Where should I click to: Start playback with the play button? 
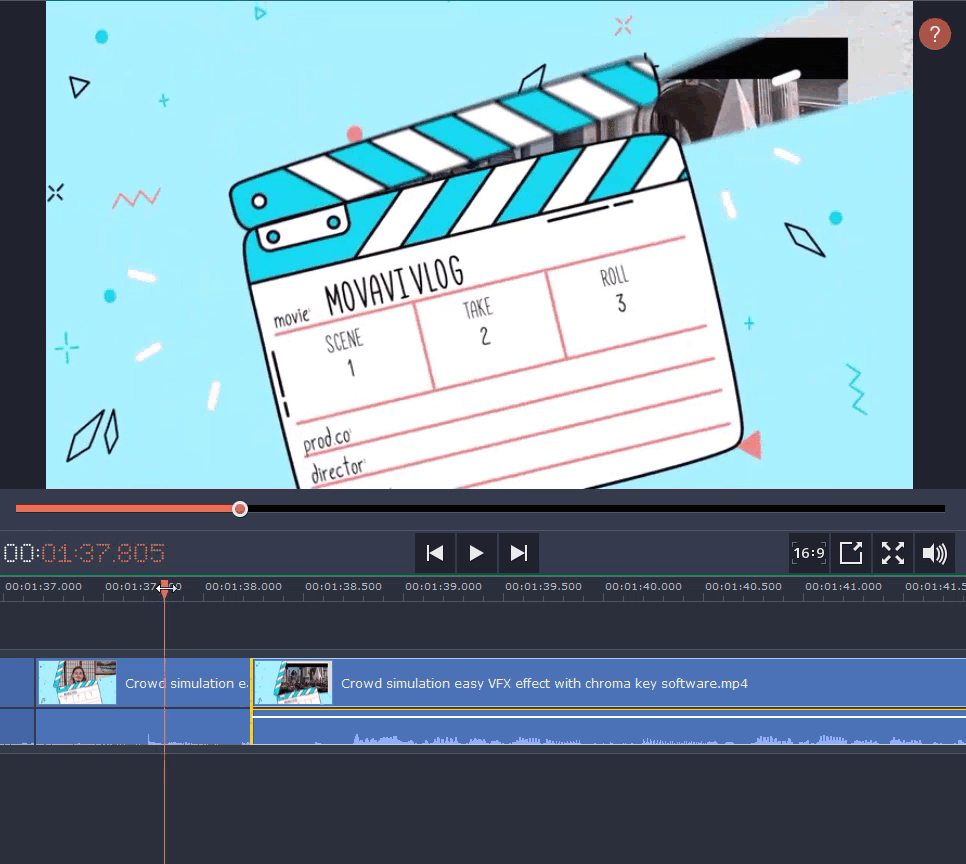(x=476, y=553)
